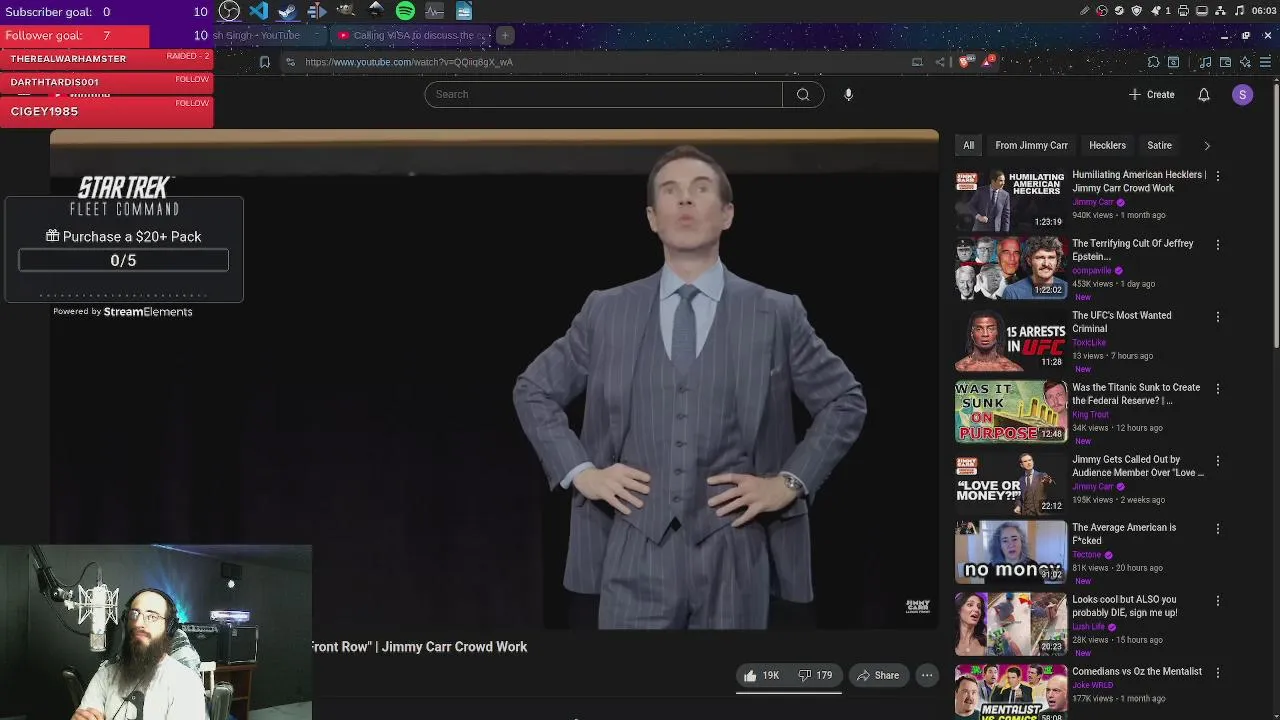Open the browser hamburger menu
This screenshot has width=1280, height=720.
[x=1265, y=62]
